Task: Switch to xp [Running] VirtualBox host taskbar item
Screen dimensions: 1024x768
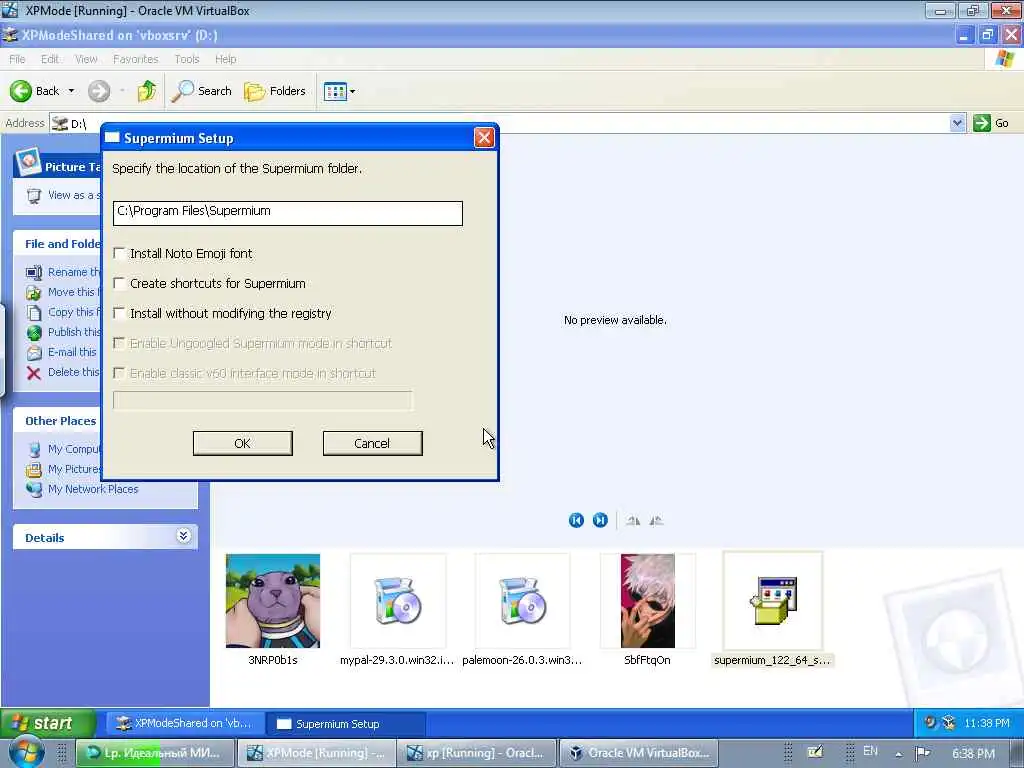Action: (477, 753)
